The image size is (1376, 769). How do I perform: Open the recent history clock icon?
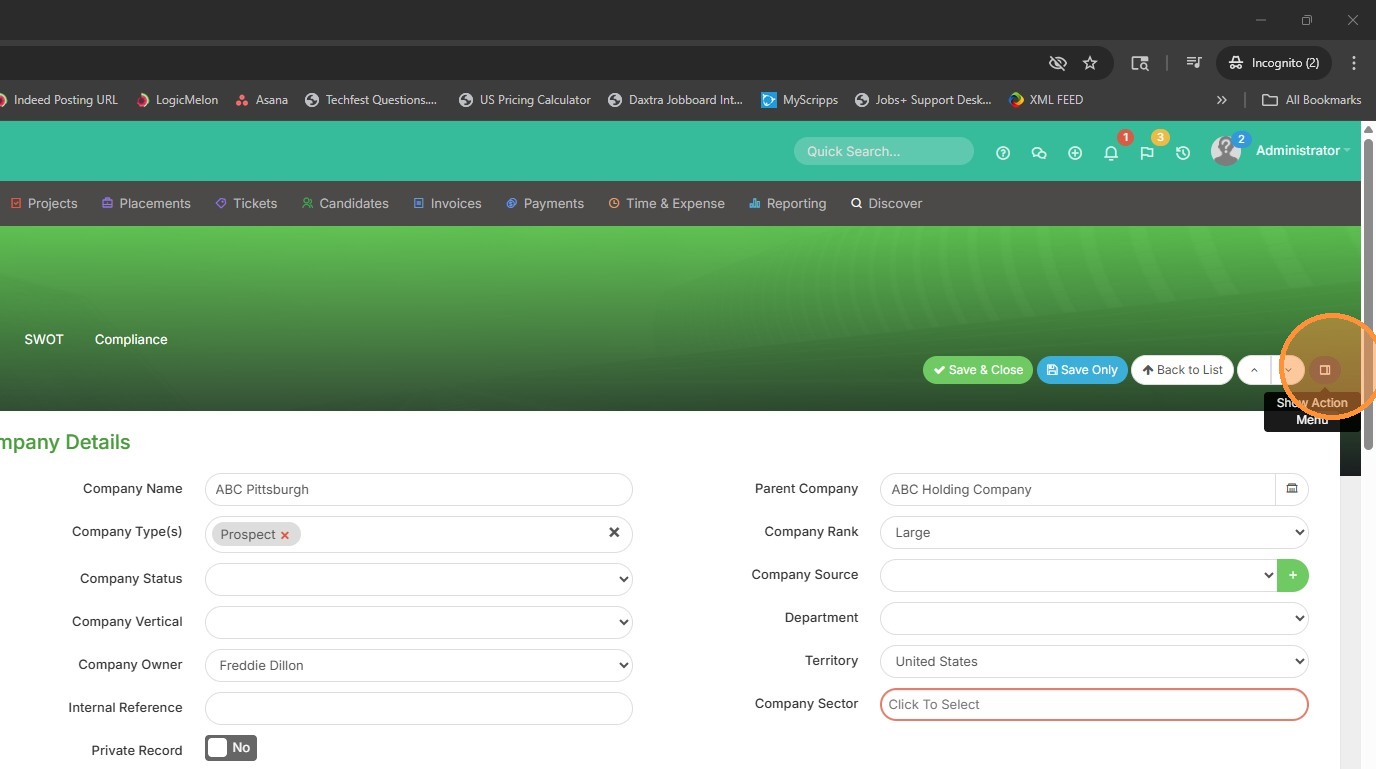pyautogui.click(x=1183, y=153)
